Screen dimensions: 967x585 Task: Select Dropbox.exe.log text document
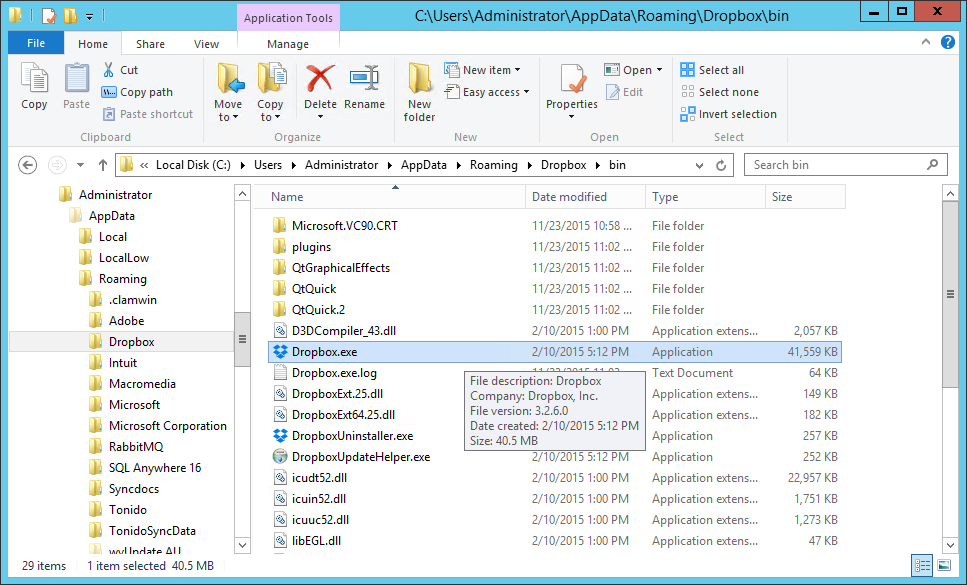(325, 373)
